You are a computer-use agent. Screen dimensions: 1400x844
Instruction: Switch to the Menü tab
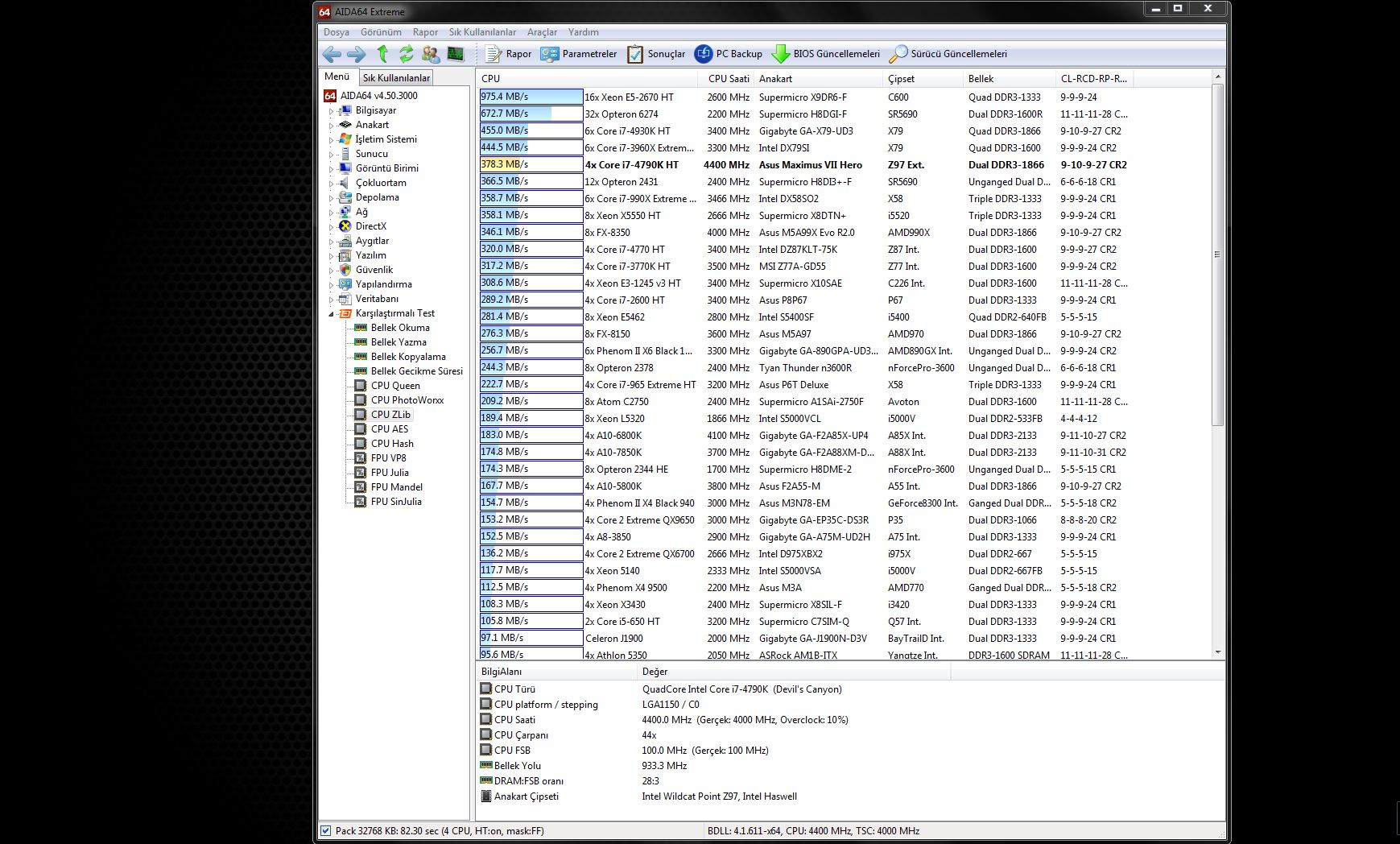pos(337,77)
